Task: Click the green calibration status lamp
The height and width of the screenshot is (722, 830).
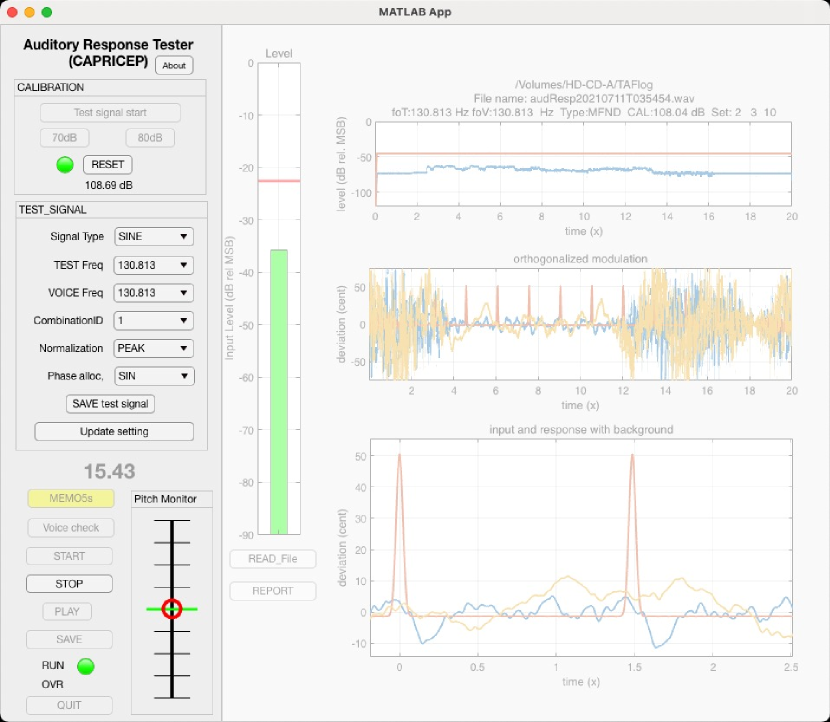Action: 65,165
